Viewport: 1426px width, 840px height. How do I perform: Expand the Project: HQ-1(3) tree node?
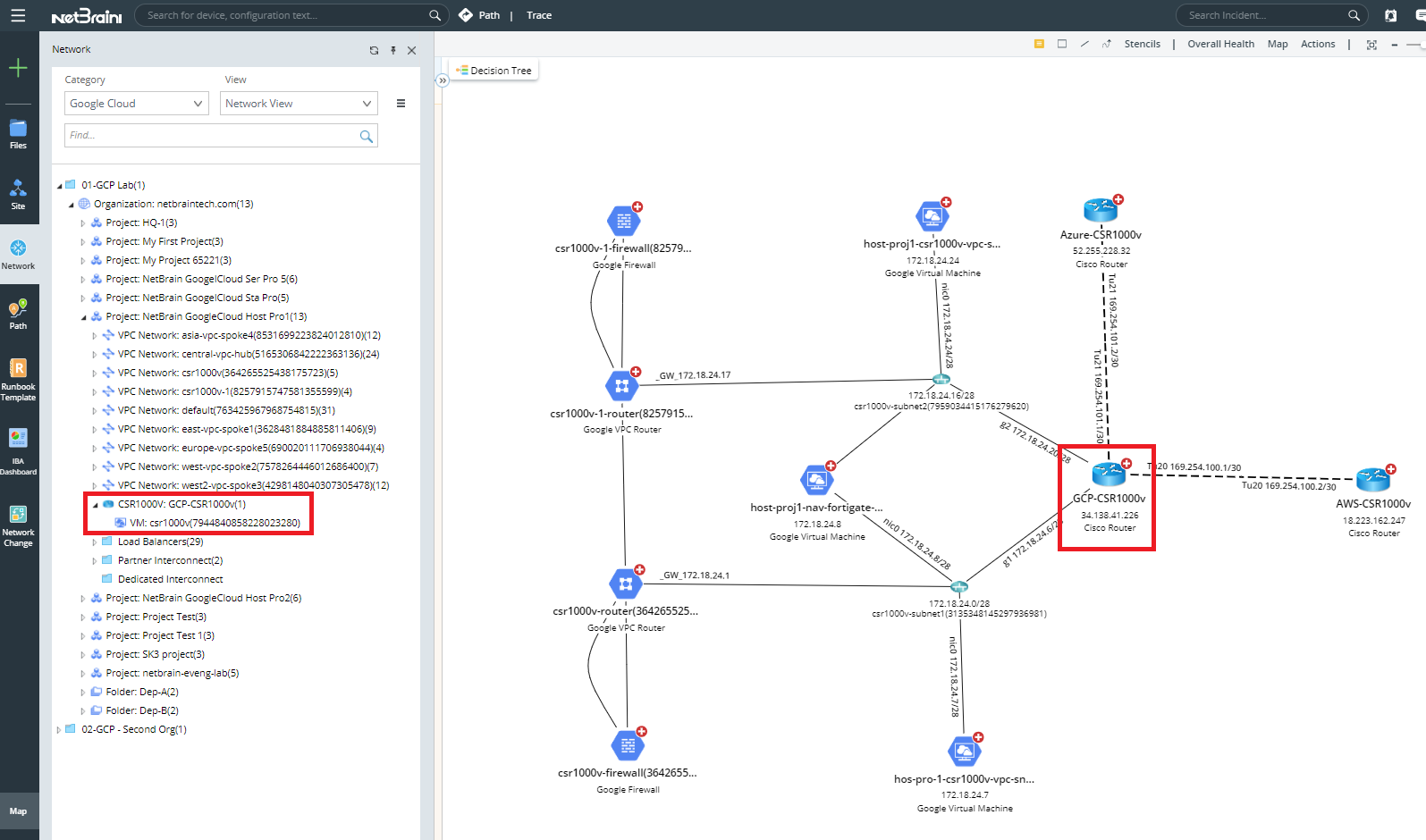(x=83, y=223)
